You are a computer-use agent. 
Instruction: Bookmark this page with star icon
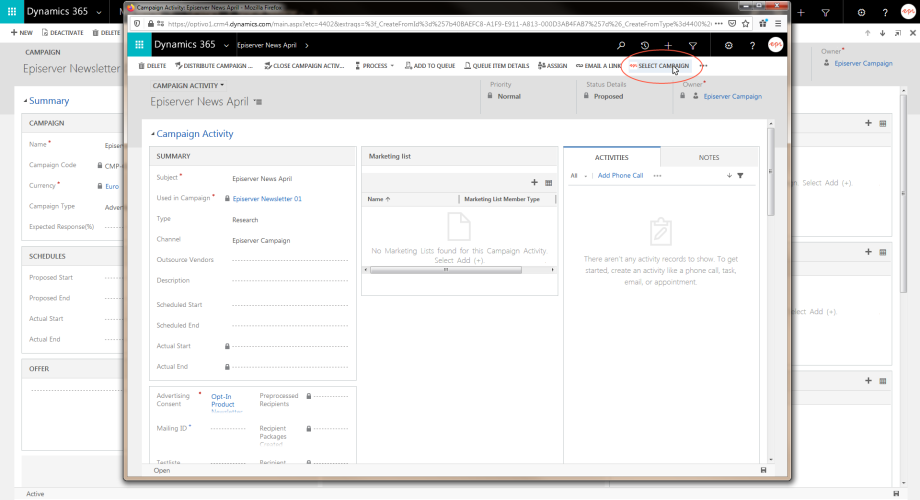(745, 23)
